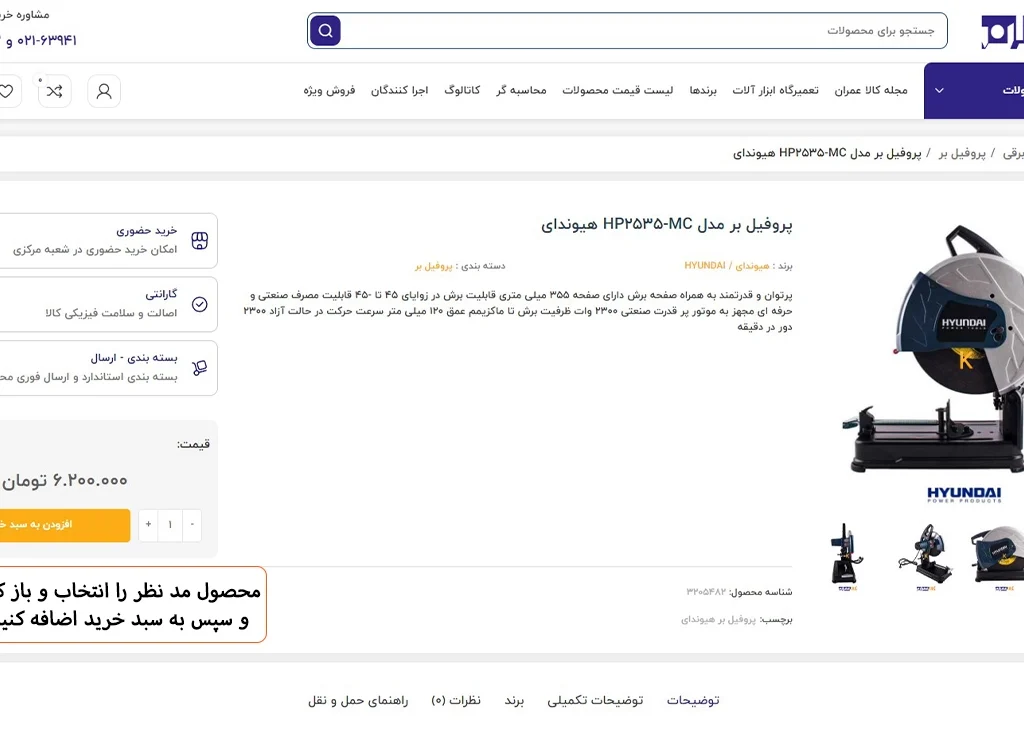
Task: Open the user account icon
Action: coord(104,91)
